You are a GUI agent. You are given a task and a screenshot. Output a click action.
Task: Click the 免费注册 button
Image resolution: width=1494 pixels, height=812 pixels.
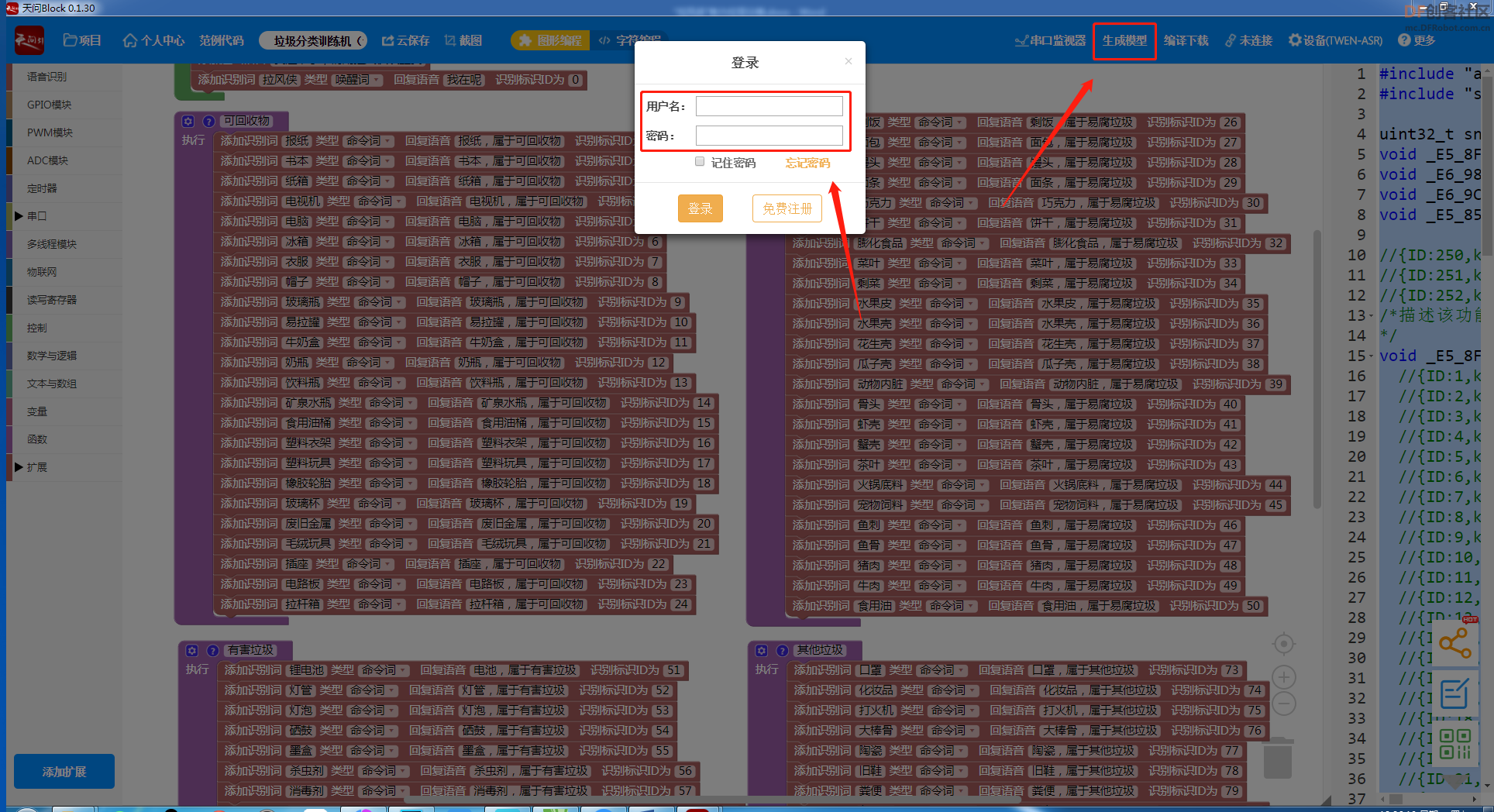click(787, 208)
